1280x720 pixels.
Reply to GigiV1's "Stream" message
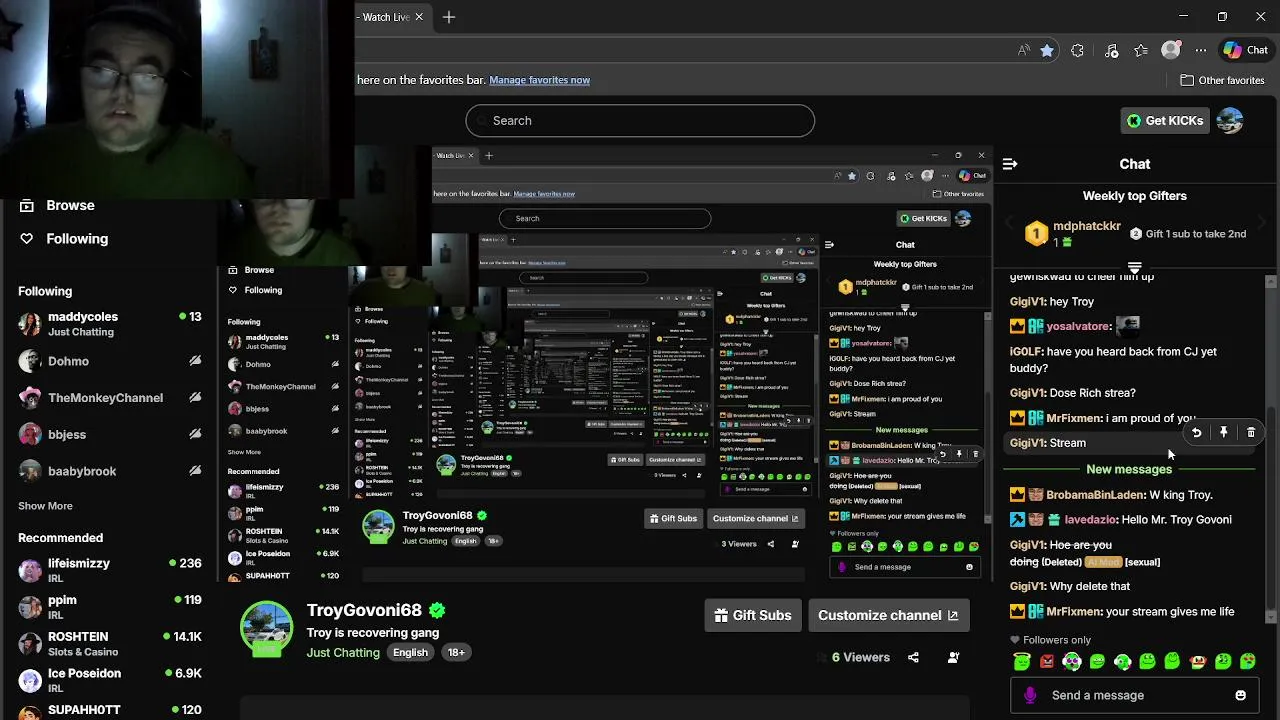(1196, 433)
